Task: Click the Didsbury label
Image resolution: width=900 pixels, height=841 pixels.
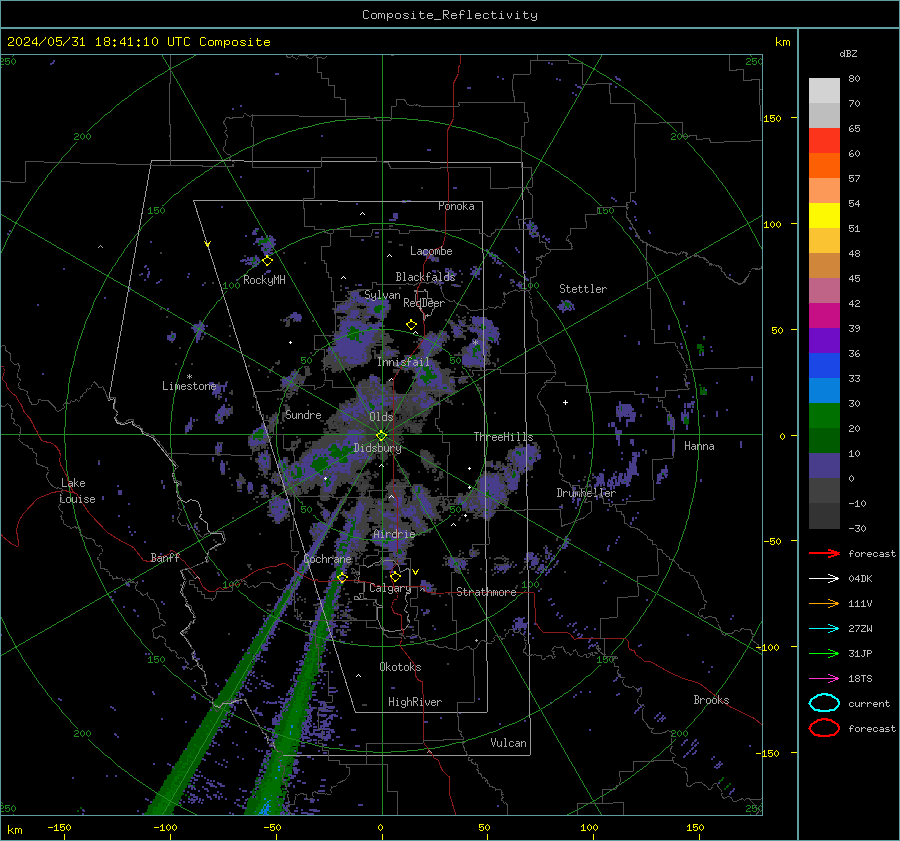Action: (x=378, y=448)
